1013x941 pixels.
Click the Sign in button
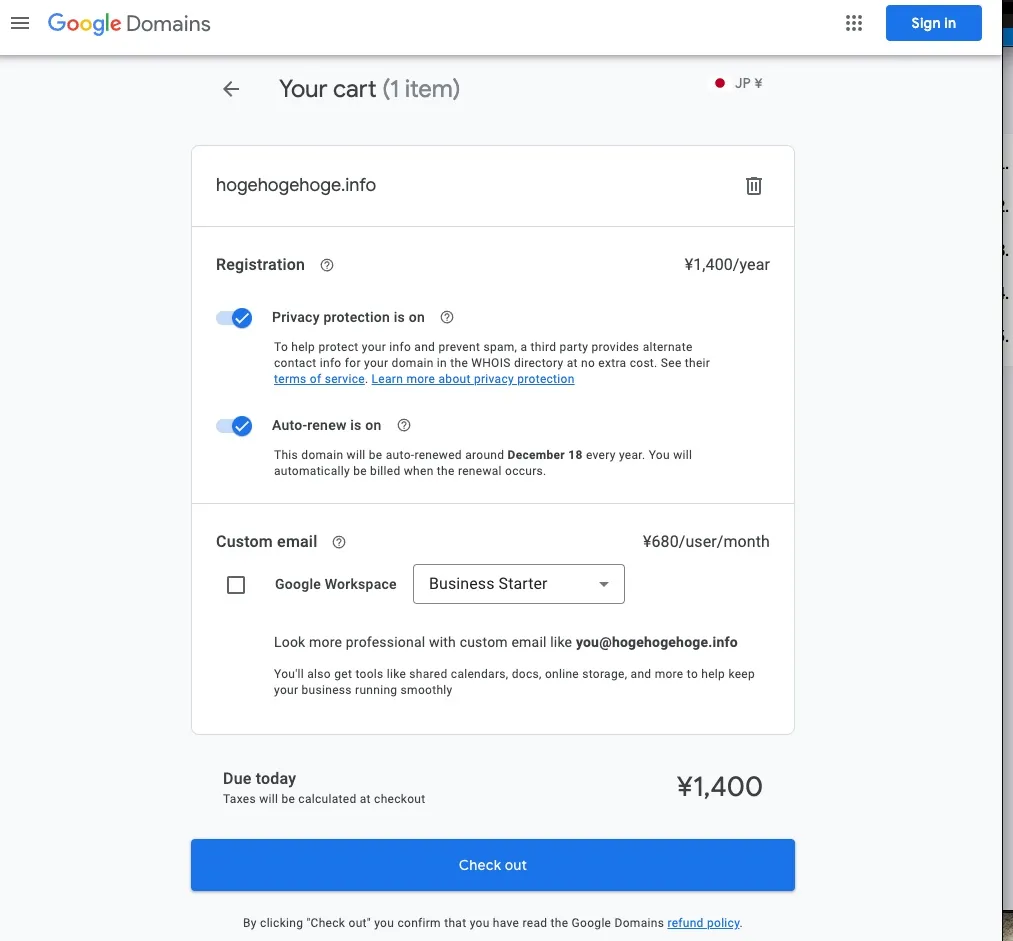(933, 22)
